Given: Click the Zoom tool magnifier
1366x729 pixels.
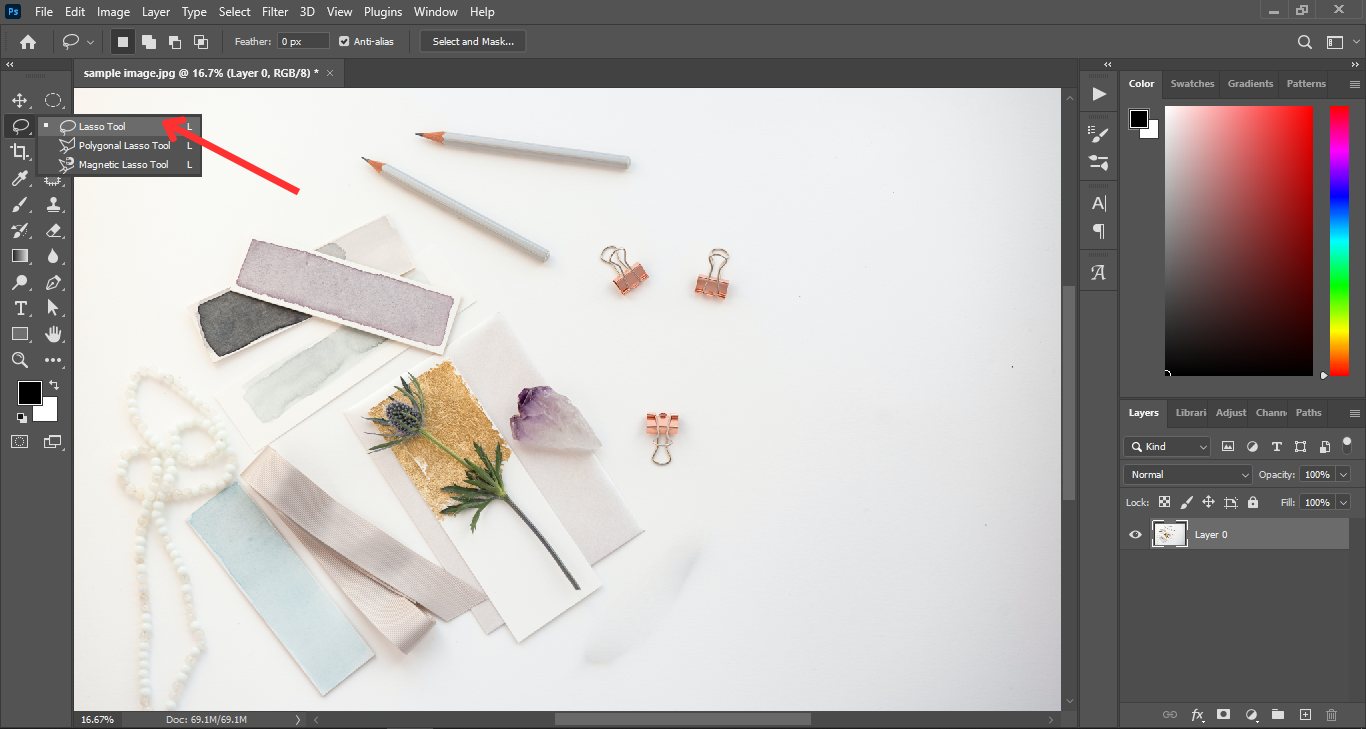Looking at the screenshot, I should (19, 360).
